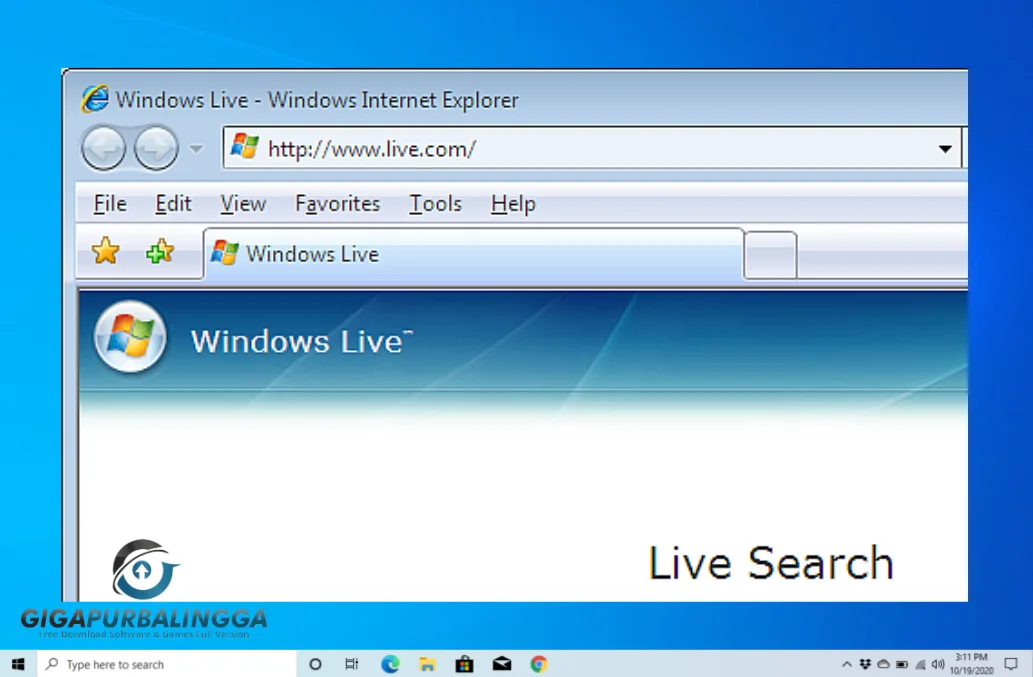
Task: Click the Internet Explorer icon in title bar
Action: [95, 99]
